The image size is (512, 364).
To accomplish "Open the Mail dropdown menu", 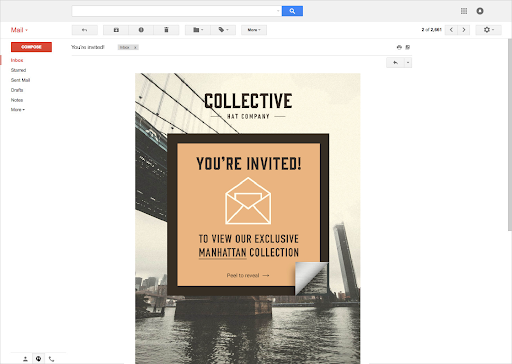I will pos(19,30).
